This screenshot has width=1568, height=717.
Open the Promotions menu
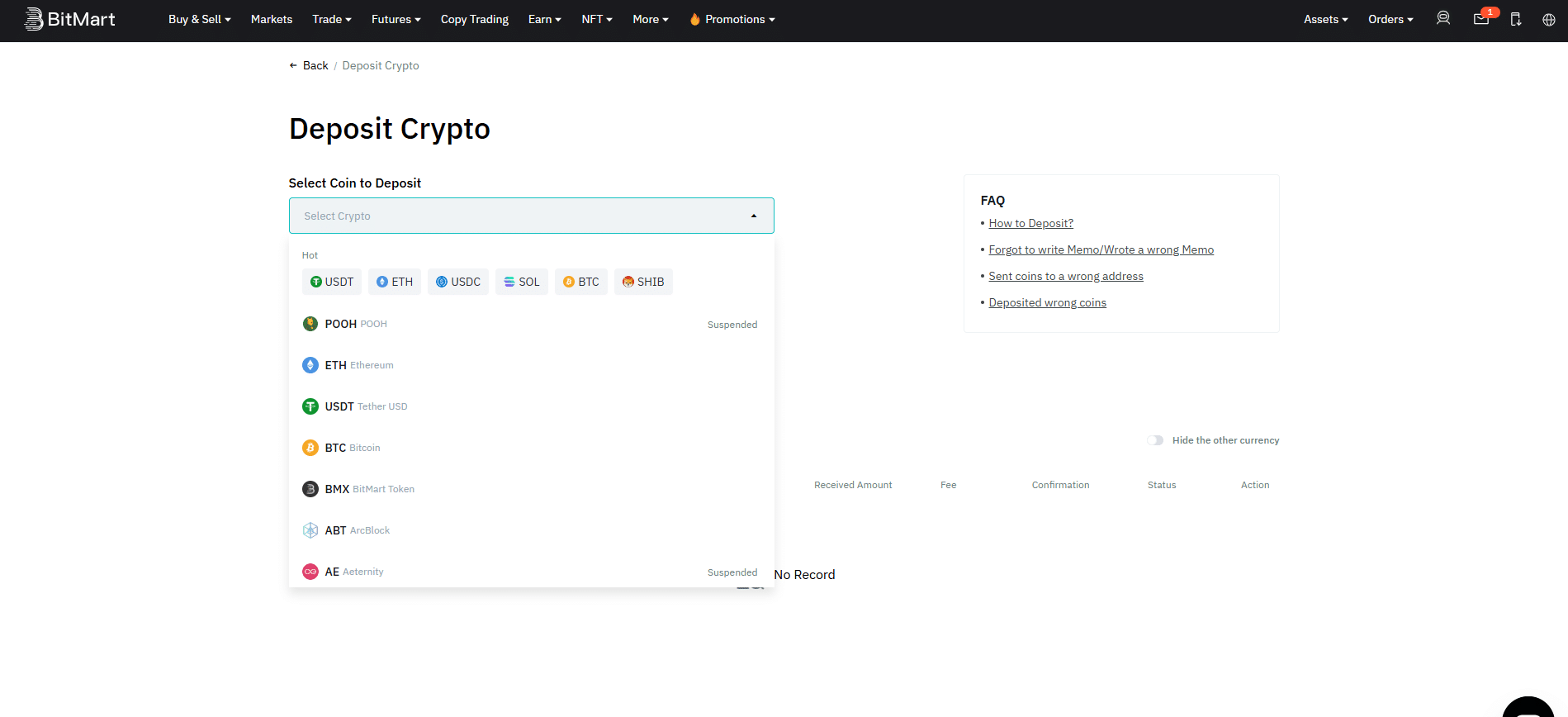click(732, 19)
